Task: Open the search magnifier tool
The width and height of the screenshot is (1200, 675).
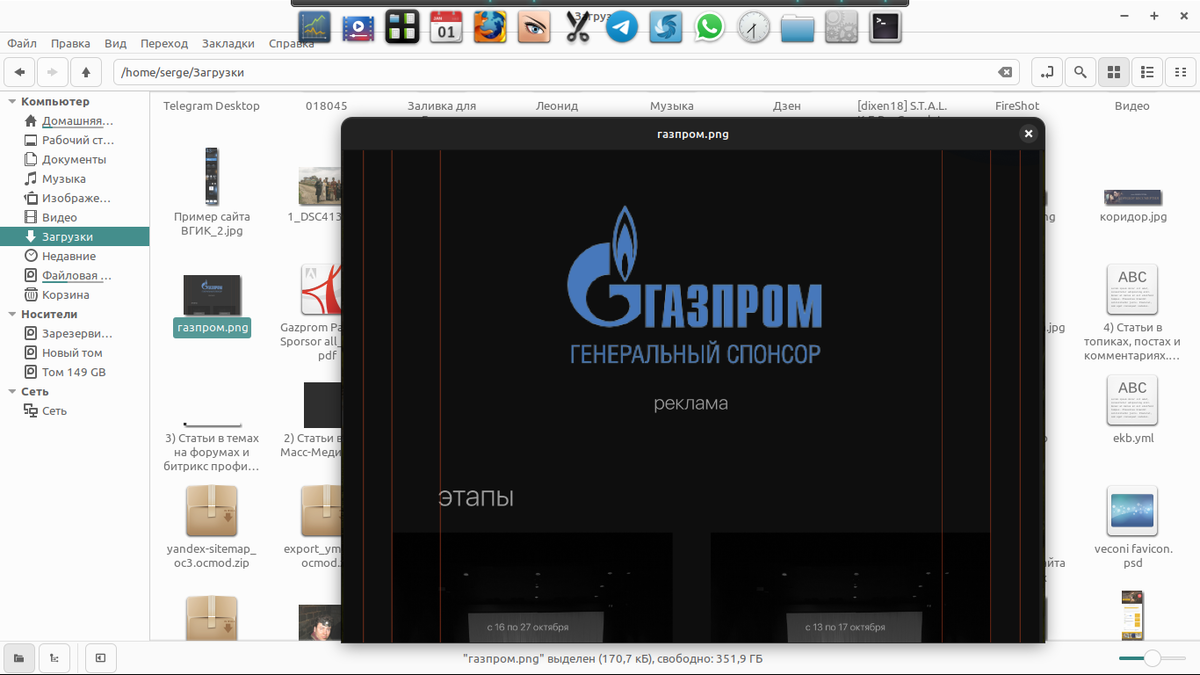Action: 1080,72
